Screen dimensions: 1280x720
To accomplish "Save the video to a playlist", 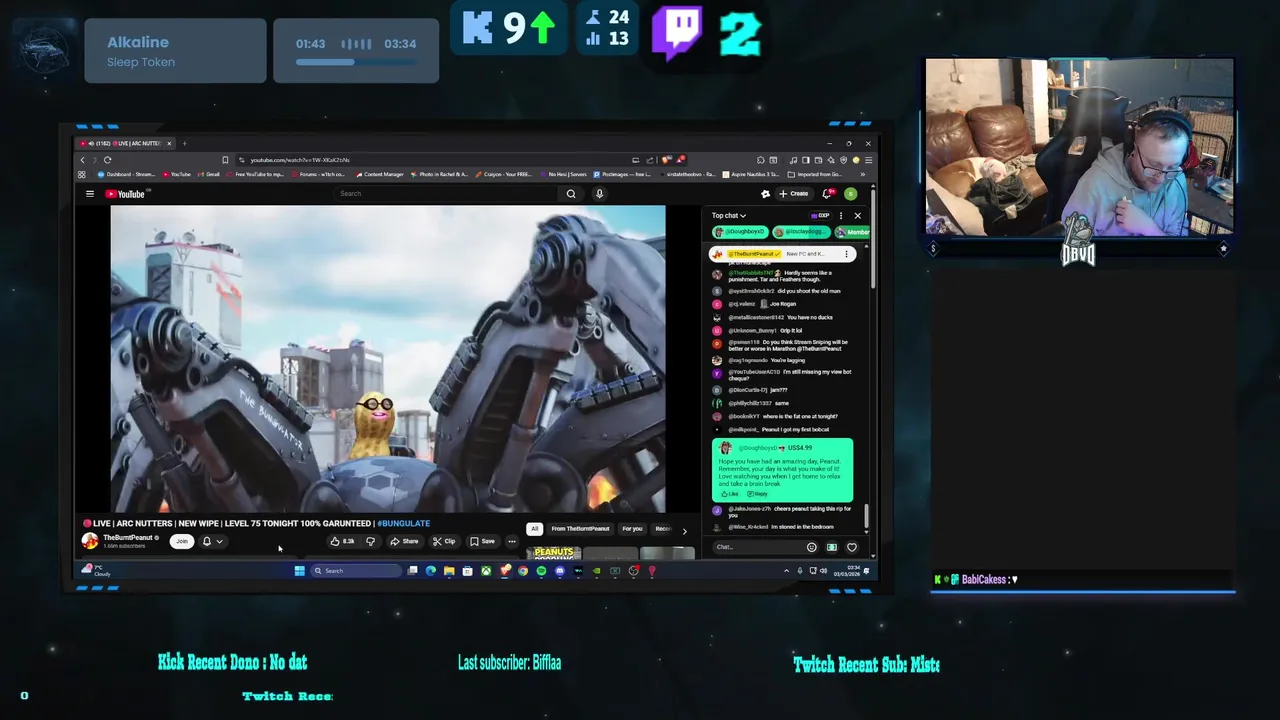I will tap(482, 541).
